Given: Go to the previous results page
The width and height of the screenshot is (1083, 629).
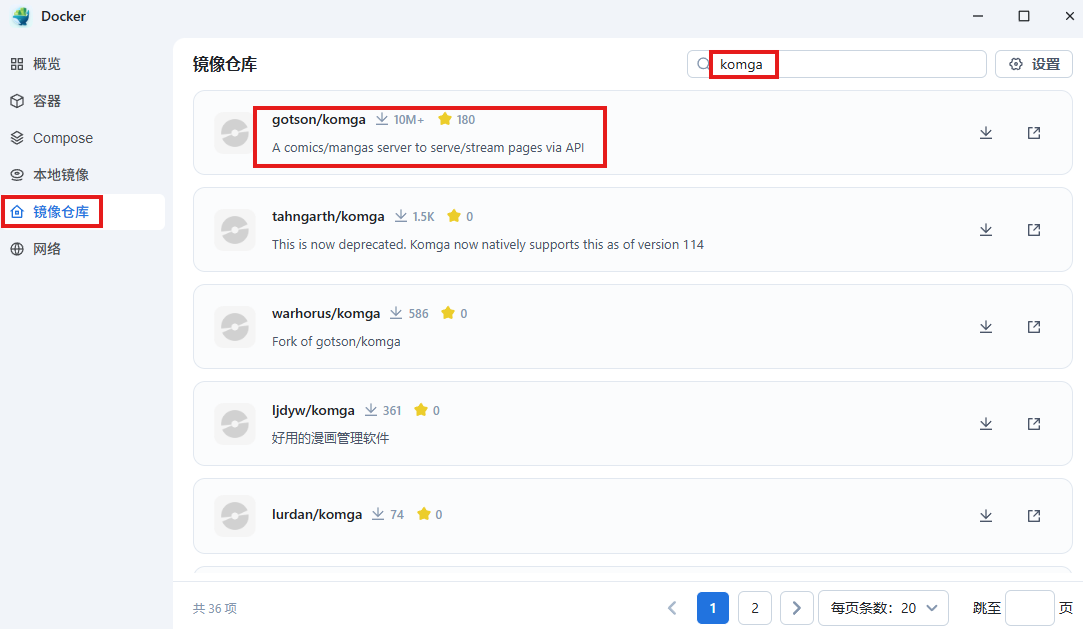Looking at the screenshot, I should click(672, 608).
